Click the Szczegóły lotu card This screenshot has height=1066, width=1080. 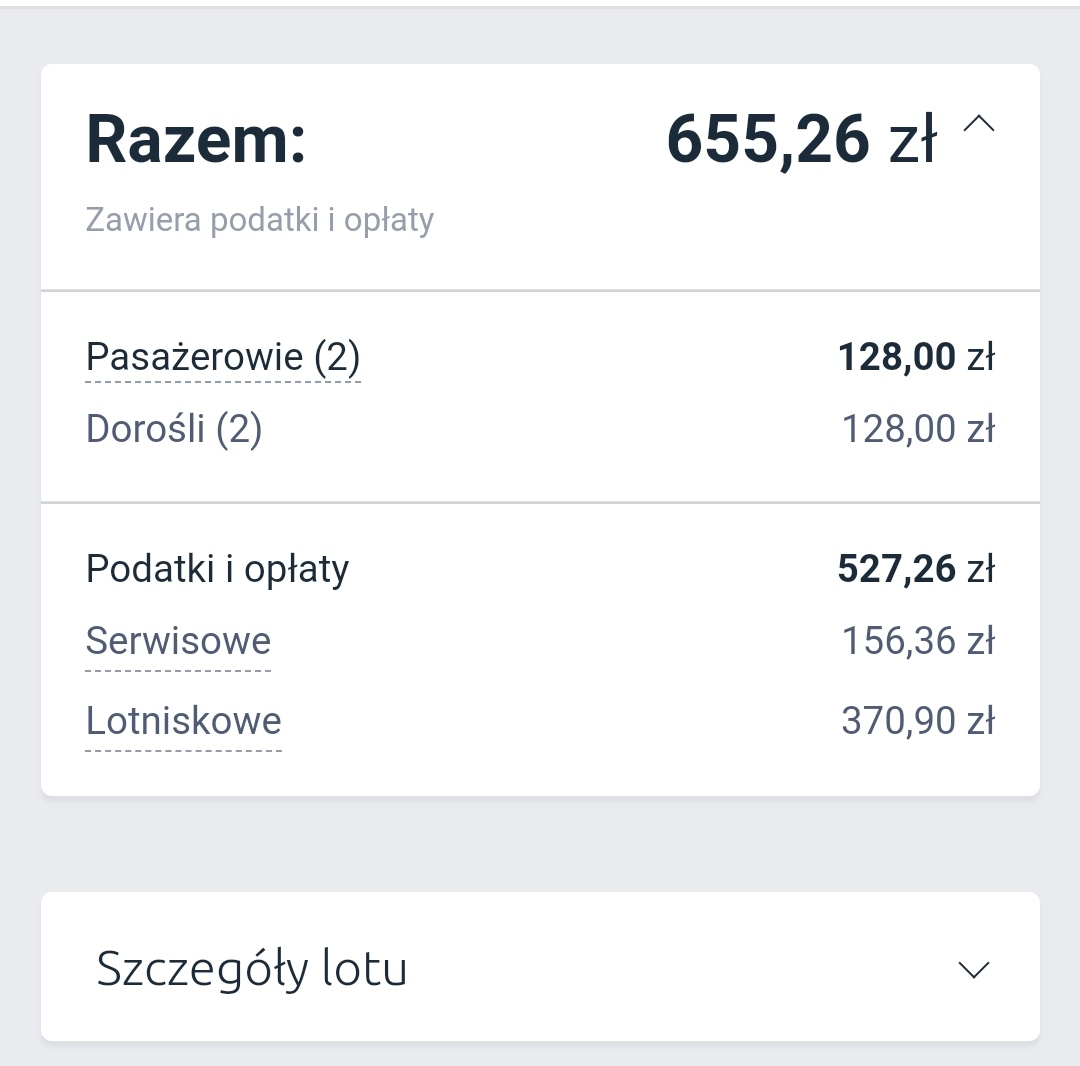pyautogui.click(x=540, y=966)
